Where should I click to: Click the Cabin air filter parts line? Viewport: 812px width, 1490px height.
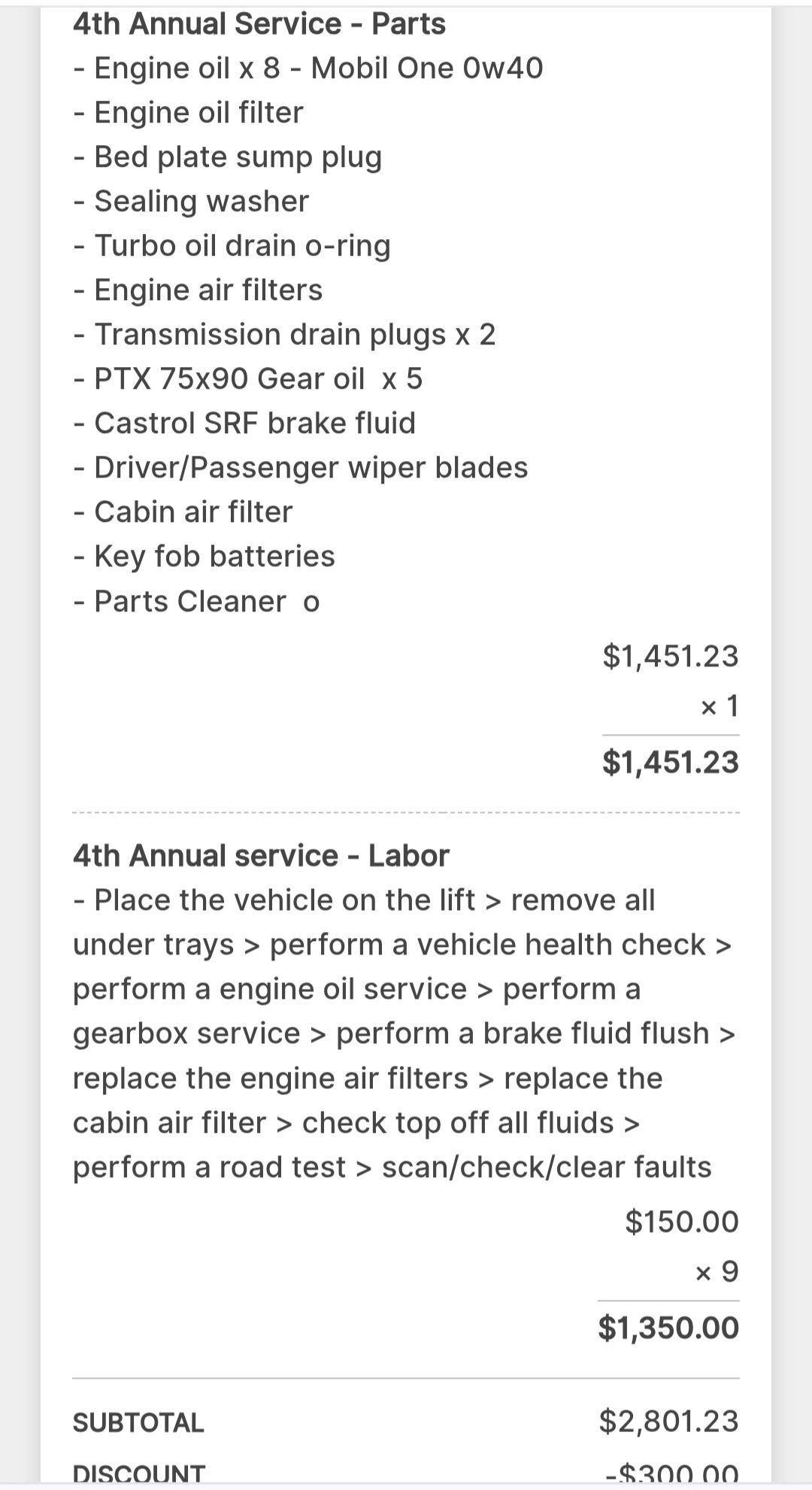(183, 512)
